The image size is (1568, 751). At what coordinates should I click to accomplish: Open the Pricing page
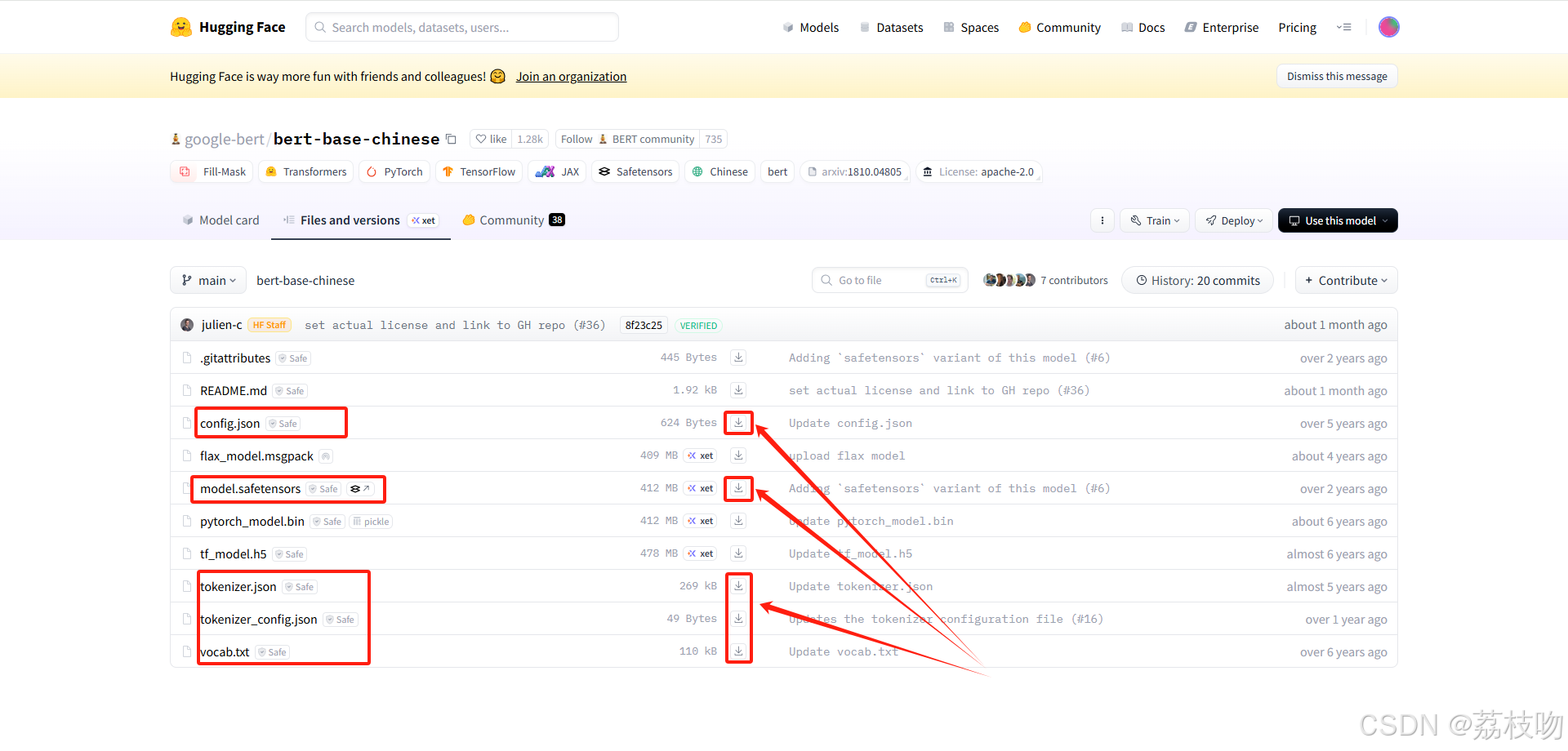click(1297, 27)
